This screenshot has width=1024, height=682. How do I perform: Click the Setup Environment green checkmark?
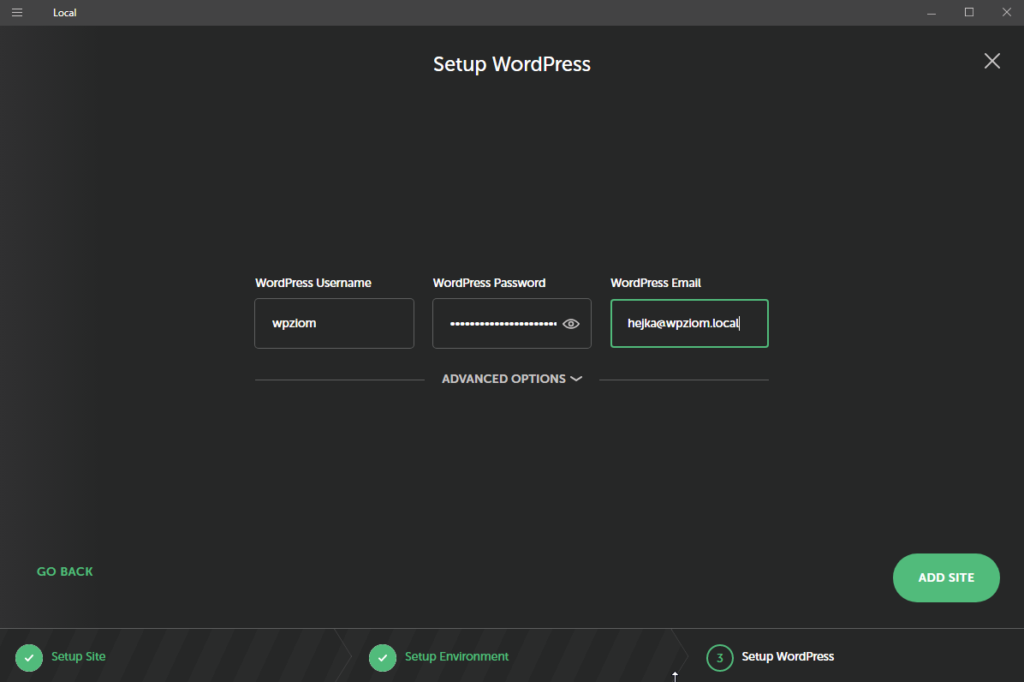coord(381,657)
